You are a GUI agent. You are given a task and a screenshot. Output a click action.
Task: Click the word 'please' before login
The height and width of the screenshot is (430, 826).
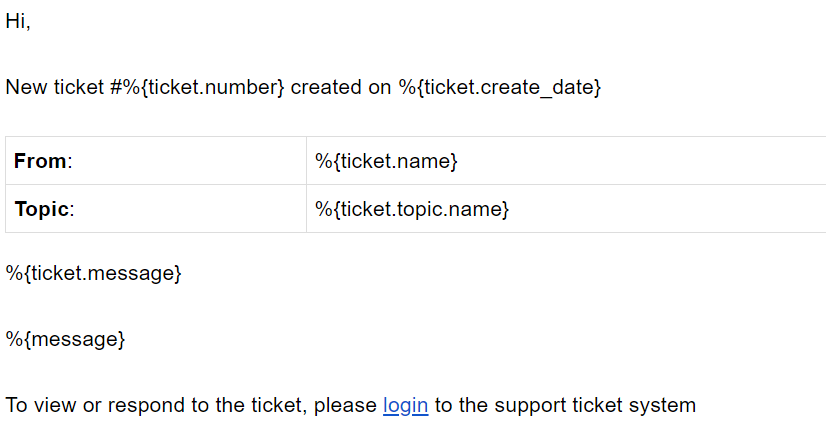pos(346,405)
